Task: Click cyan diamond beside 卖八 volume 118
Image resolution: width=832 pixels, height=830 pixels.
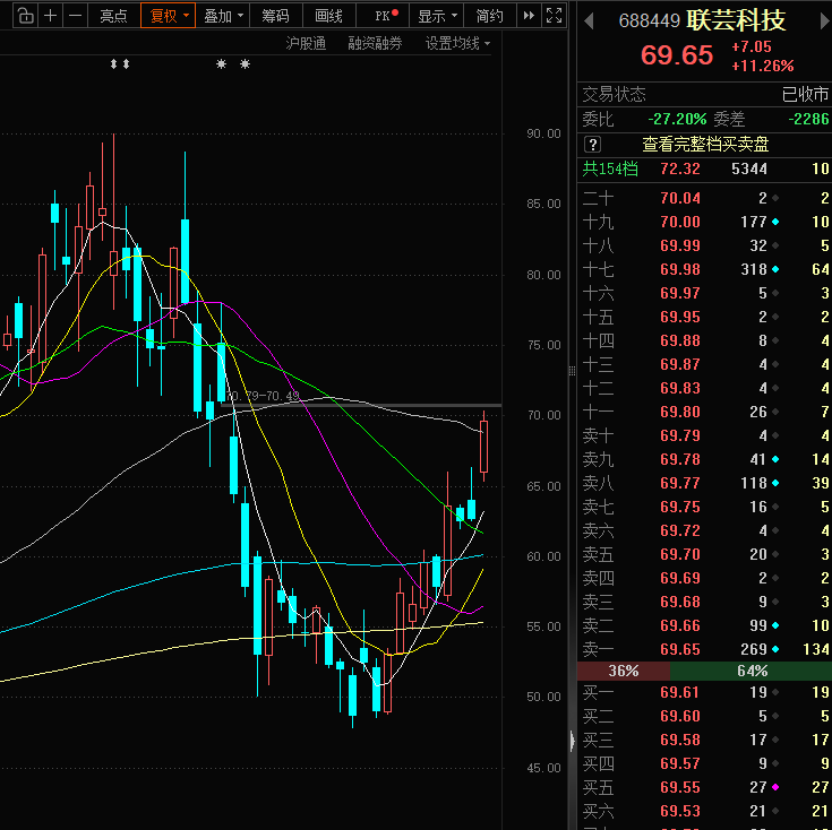Action: coord(775,483)
